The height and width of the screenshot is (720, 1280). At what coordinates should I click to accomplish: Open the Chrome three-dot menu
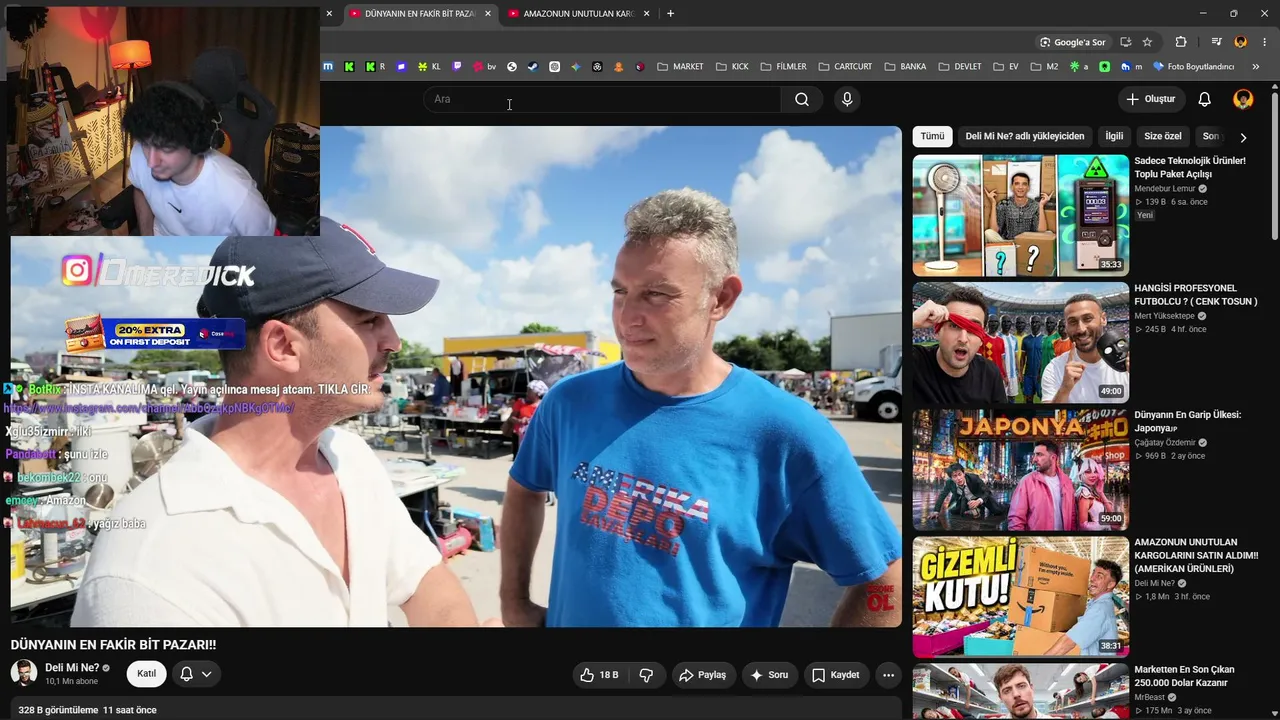(x=1263, y=42)
